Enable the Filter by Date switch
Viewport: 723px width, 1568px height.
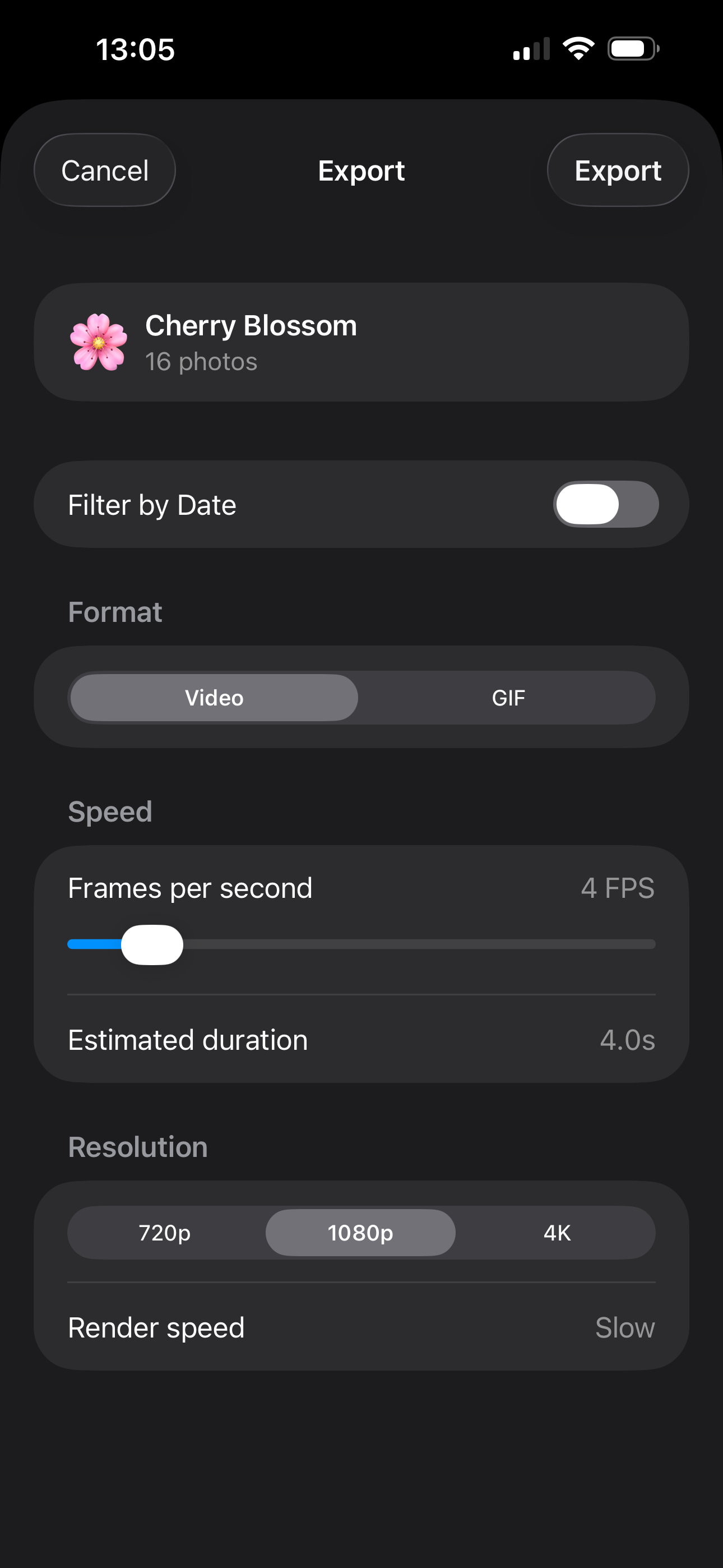point(605,504)
